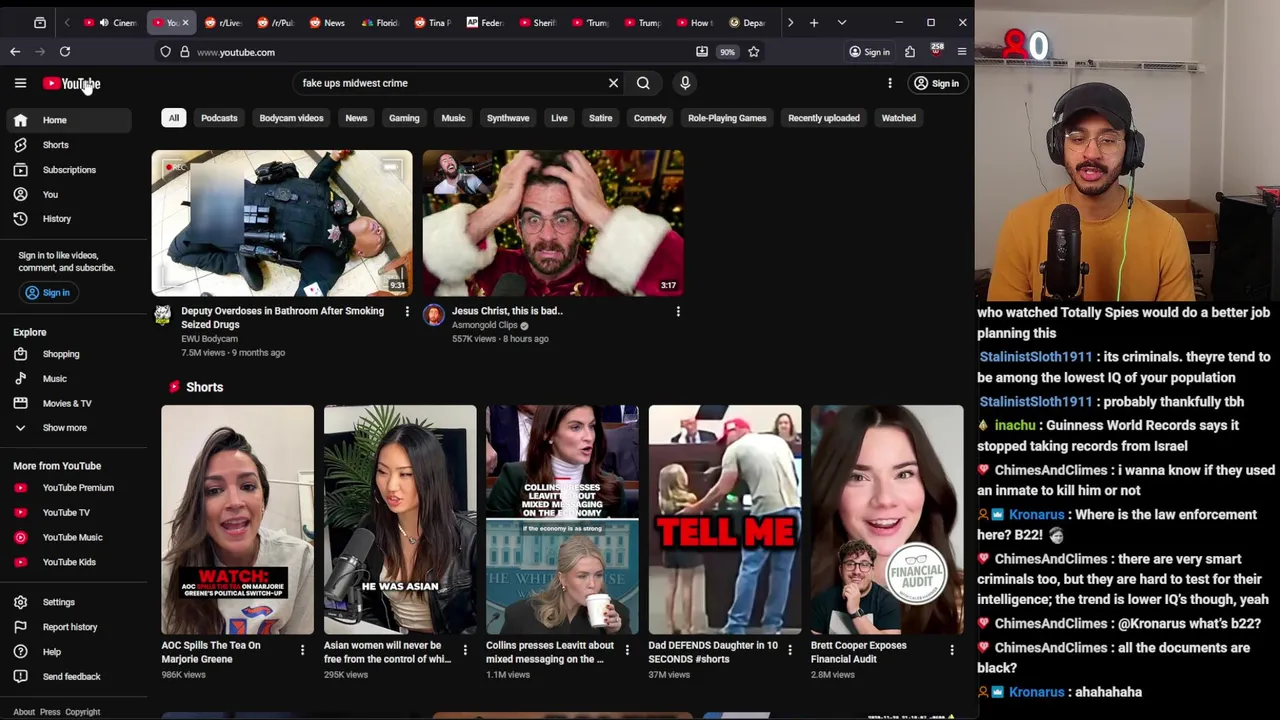Select the Live filter chip
Image resolution: width=1280 pixels, height=720 pixels.
click(559, 118)
